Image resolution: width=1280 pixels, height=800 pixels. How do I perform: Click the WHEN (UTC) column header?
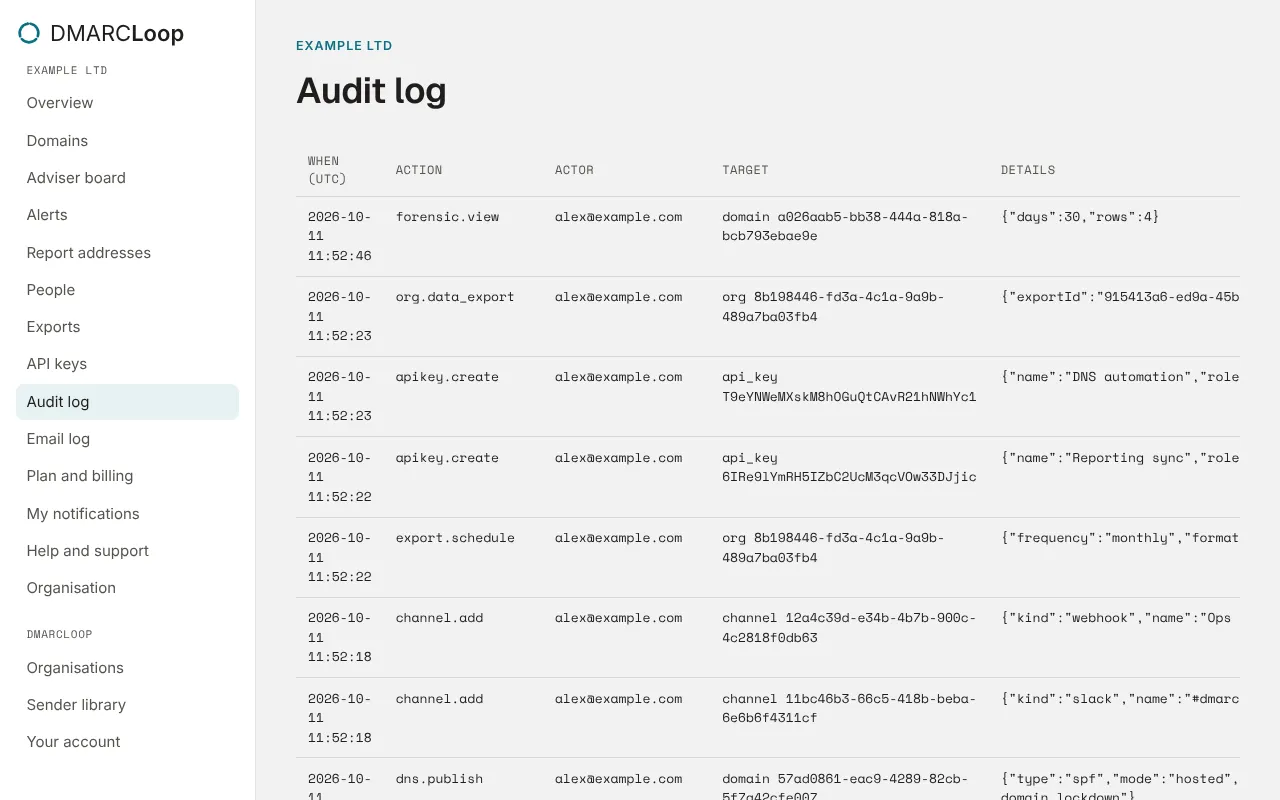click(x=327, y=170)
